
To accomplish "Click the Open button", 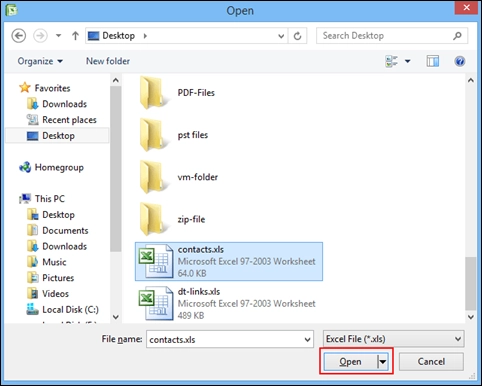I will pyautogui.click(x=350, y=361).
